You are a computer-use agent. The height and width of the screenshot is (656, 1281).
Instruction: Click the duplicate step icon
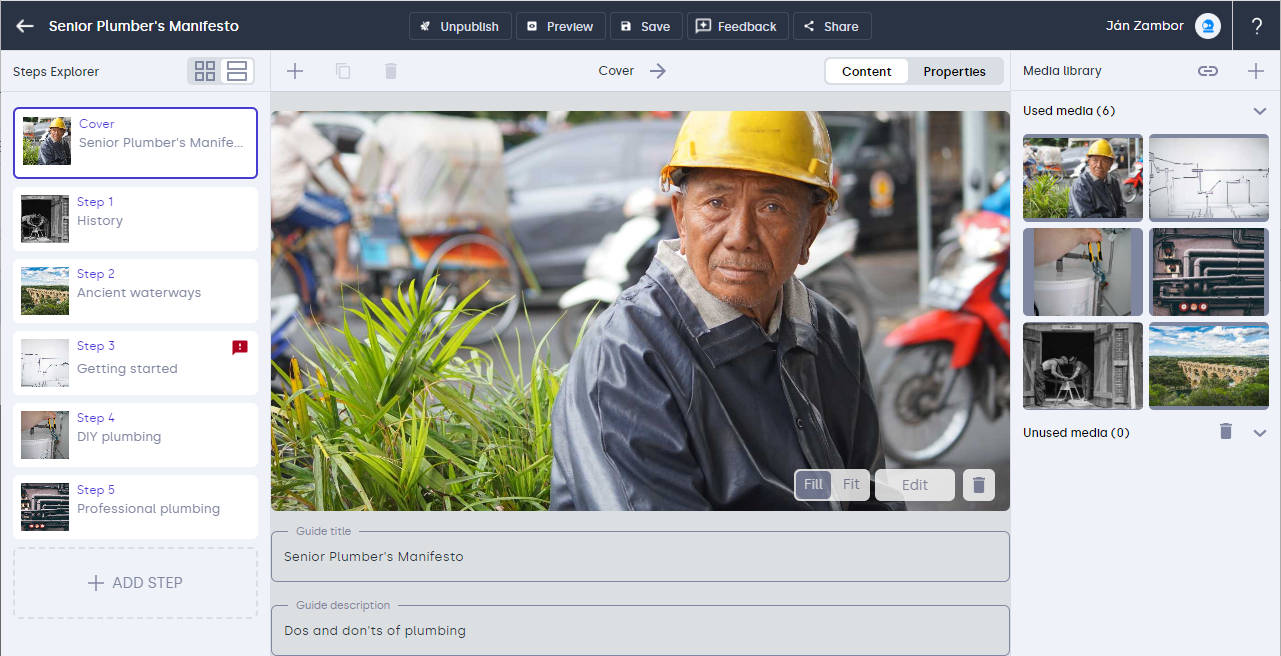point(343,71)
